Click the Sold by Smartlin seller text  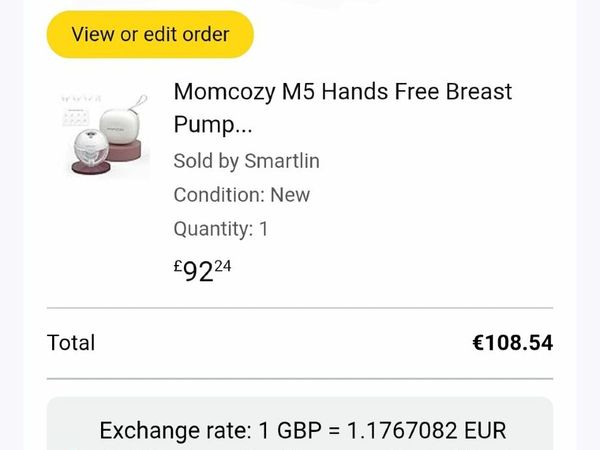click(246, 161)
